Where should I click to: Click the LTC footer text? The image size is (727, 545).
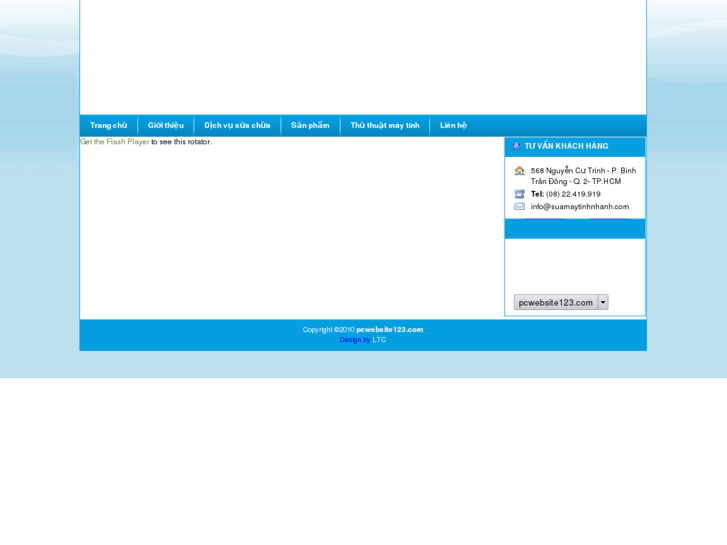pyautogui.click(x=379, y=340)
